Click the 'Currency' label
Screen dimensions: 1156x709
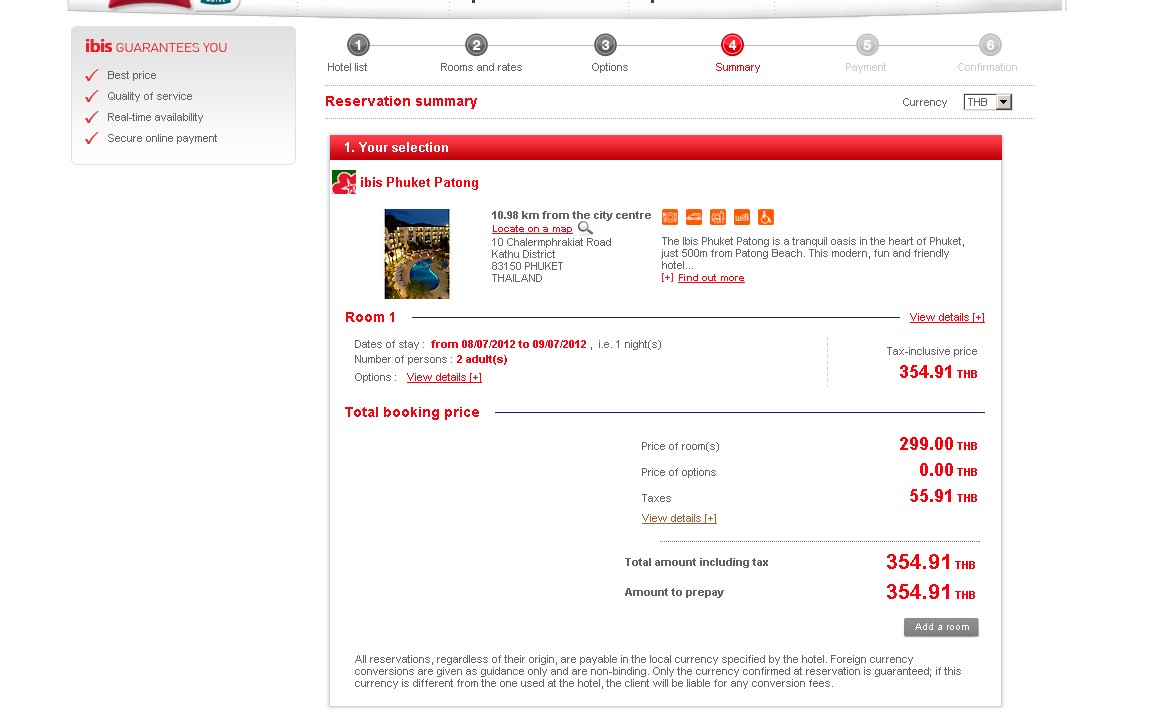pos(925,102)
